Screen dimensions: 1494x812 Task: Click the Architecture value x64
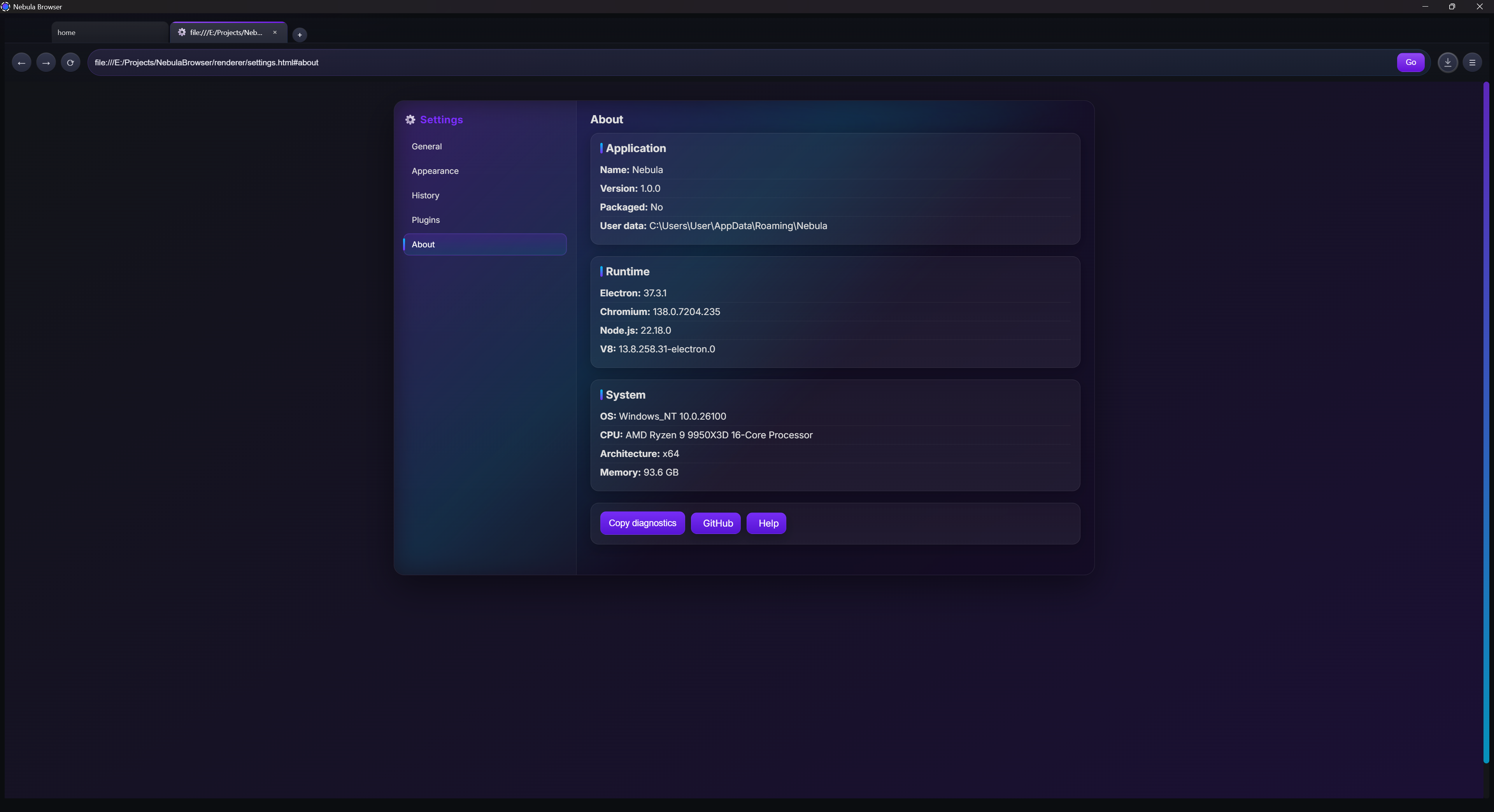click(670, 454)
